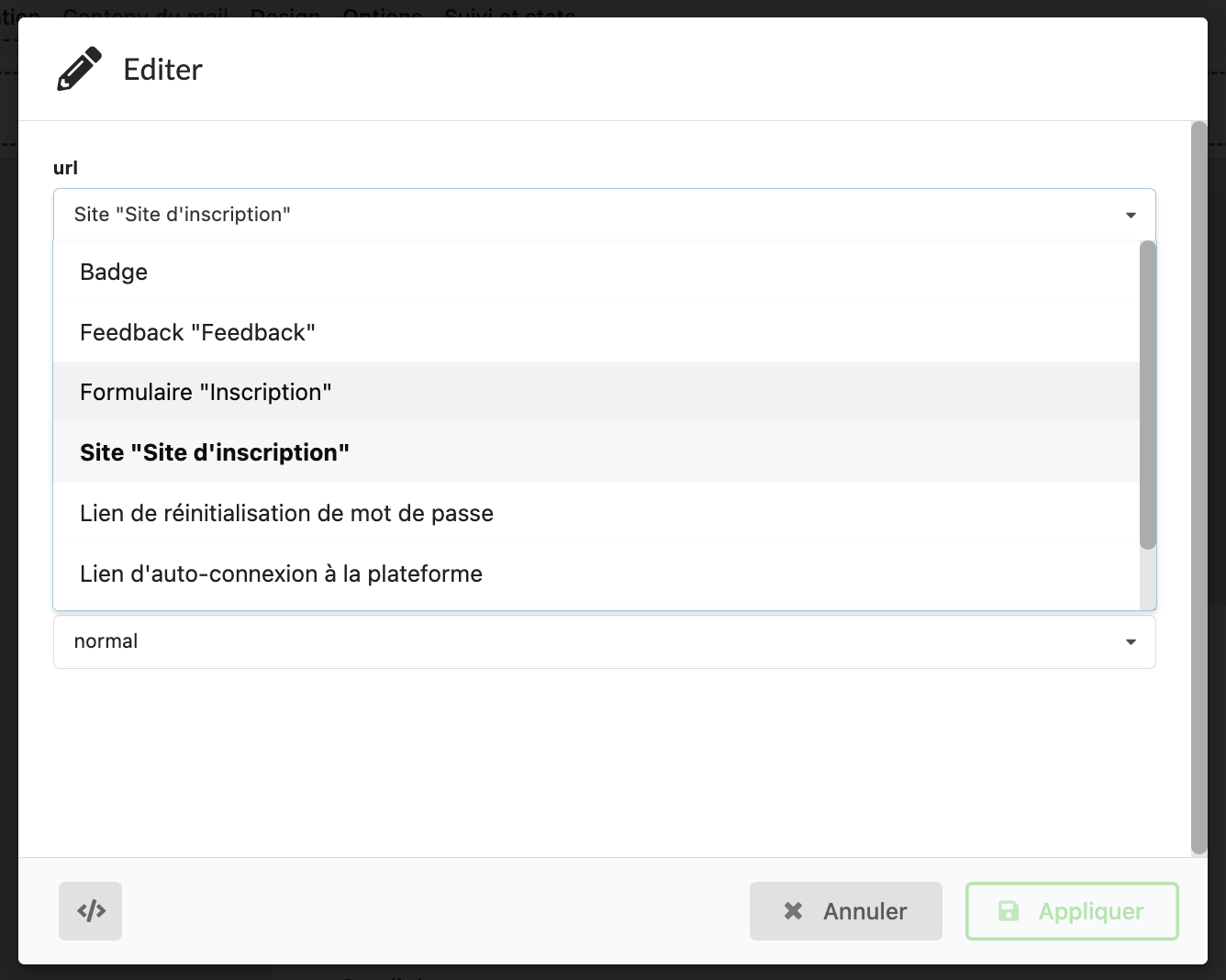Click the url field label
The width and height of the screenshot is (1226, 980).
(x=65, y=168)
